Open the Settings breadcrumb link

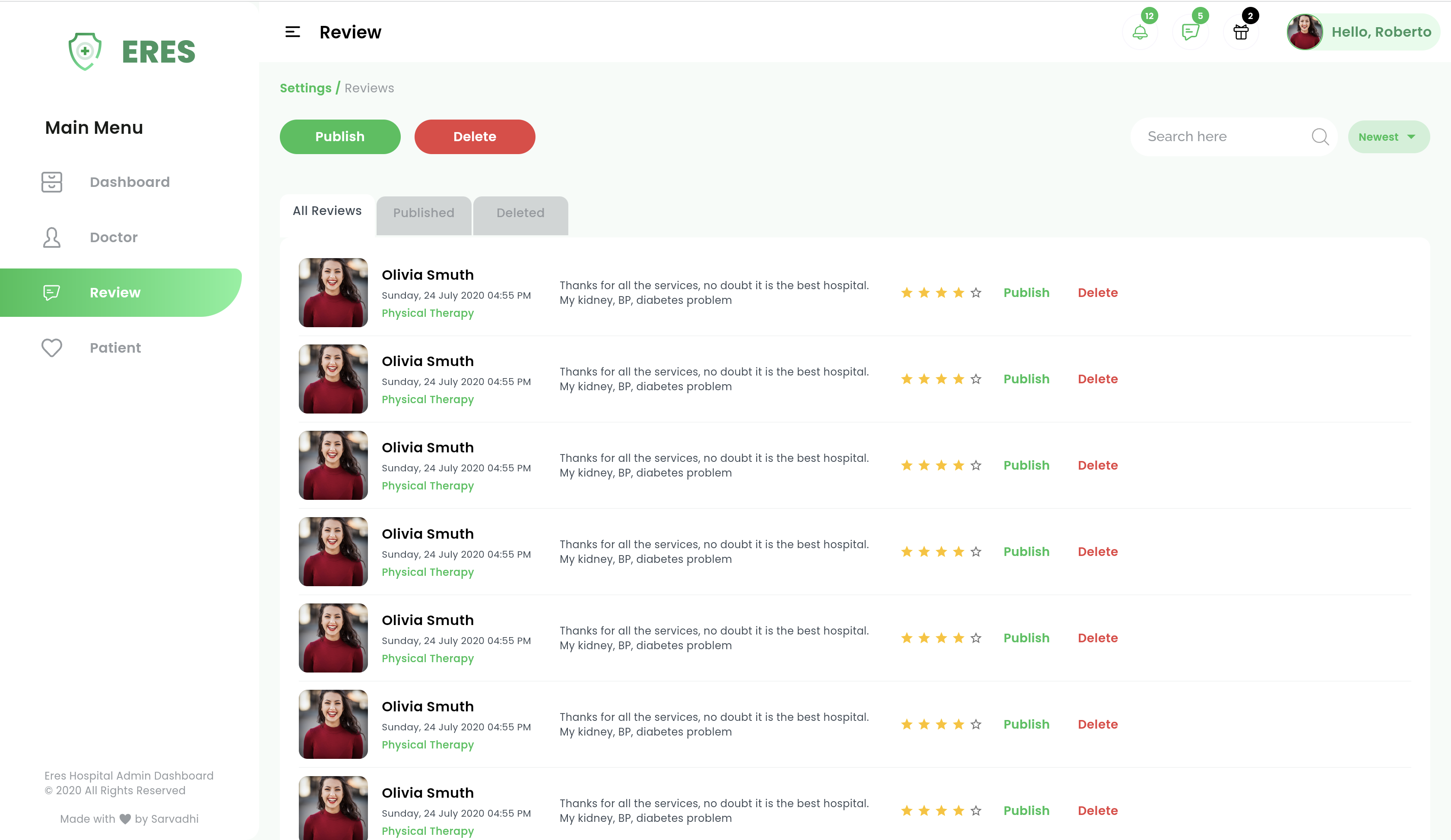point(305,88)
